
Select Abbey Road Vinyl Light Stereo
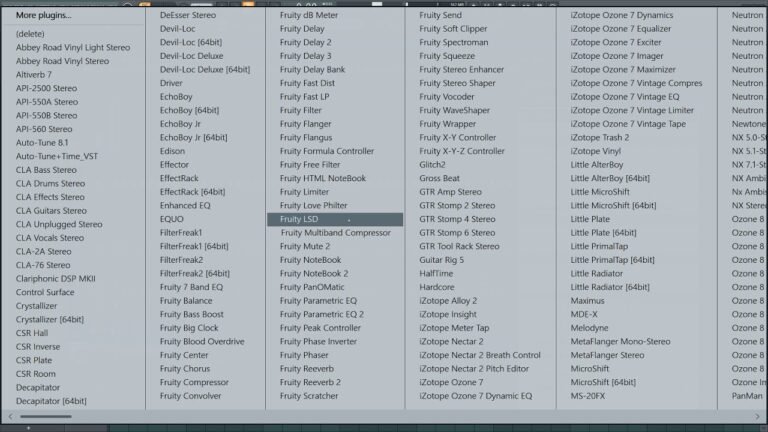coord(73,48)
